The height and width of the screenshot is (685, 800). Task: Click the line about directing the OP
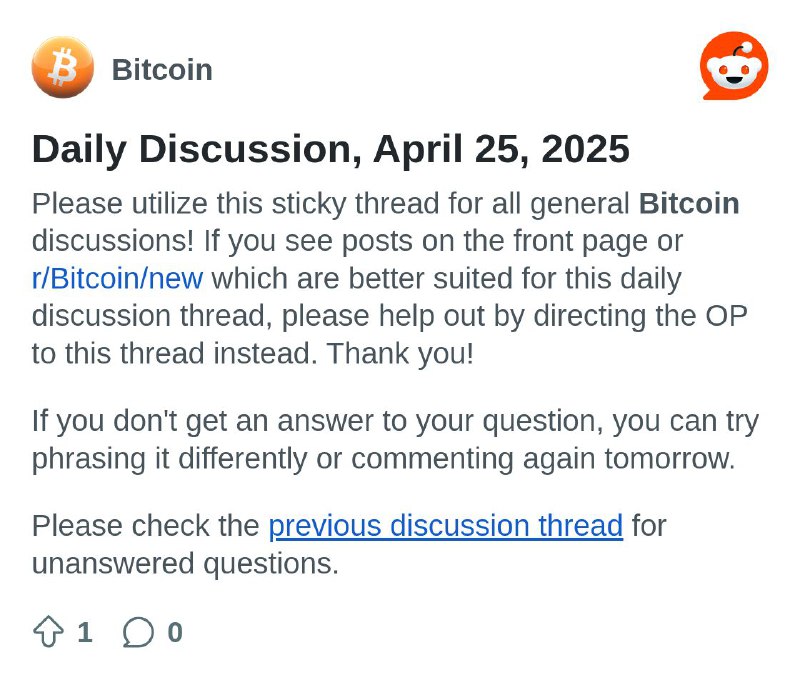[x=390, y=316]
